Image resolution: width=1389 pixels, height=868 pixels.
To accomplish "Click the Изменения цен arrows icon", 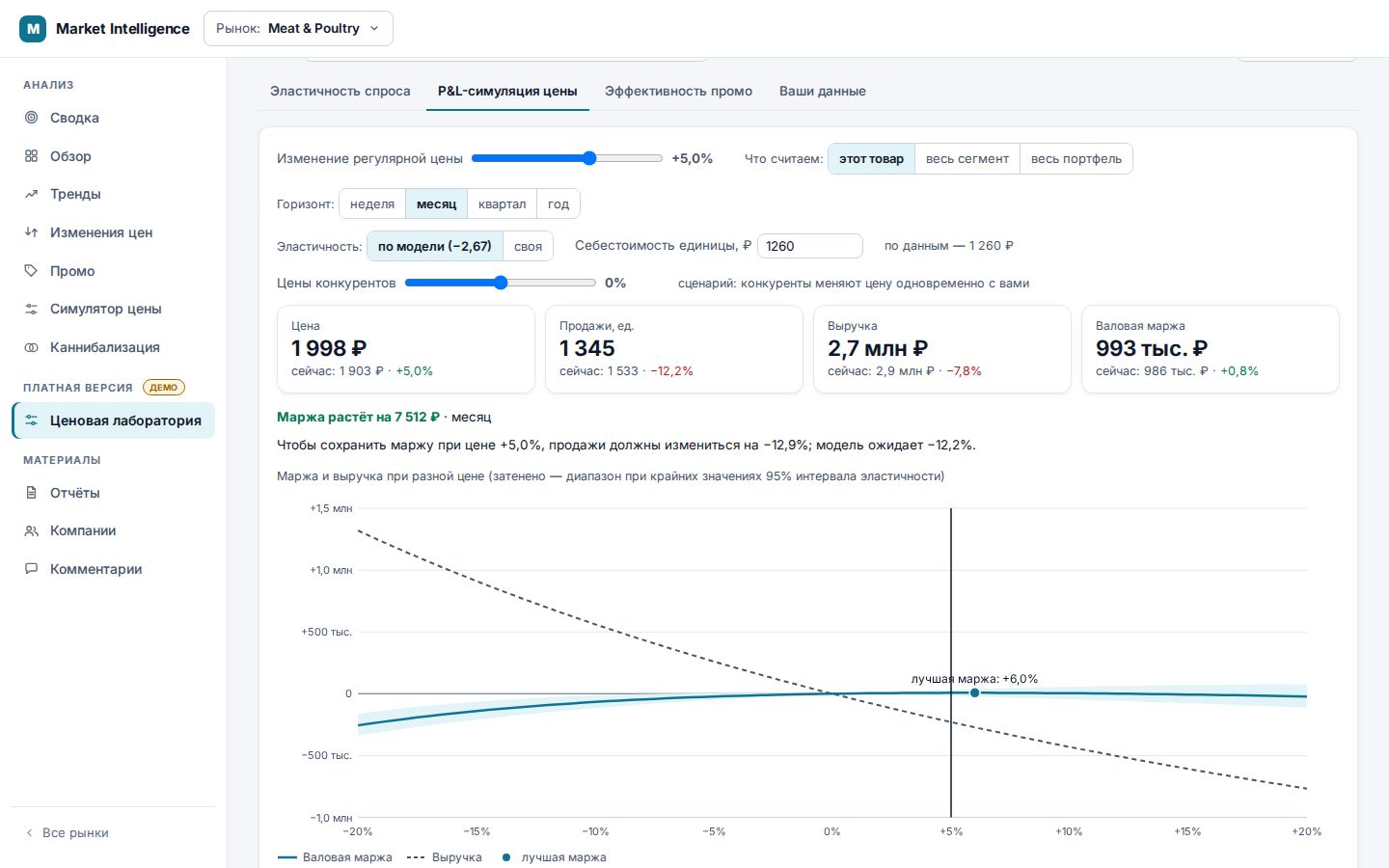I will click(31, 232).
